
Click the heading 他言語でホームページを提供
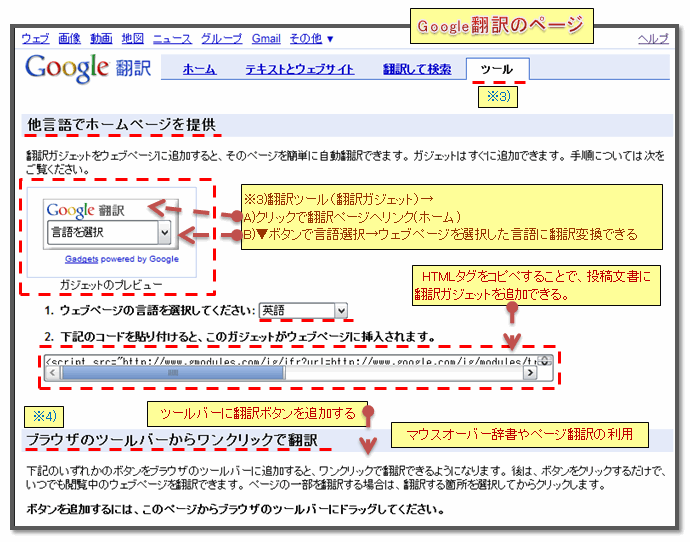(x=121, y=125)
